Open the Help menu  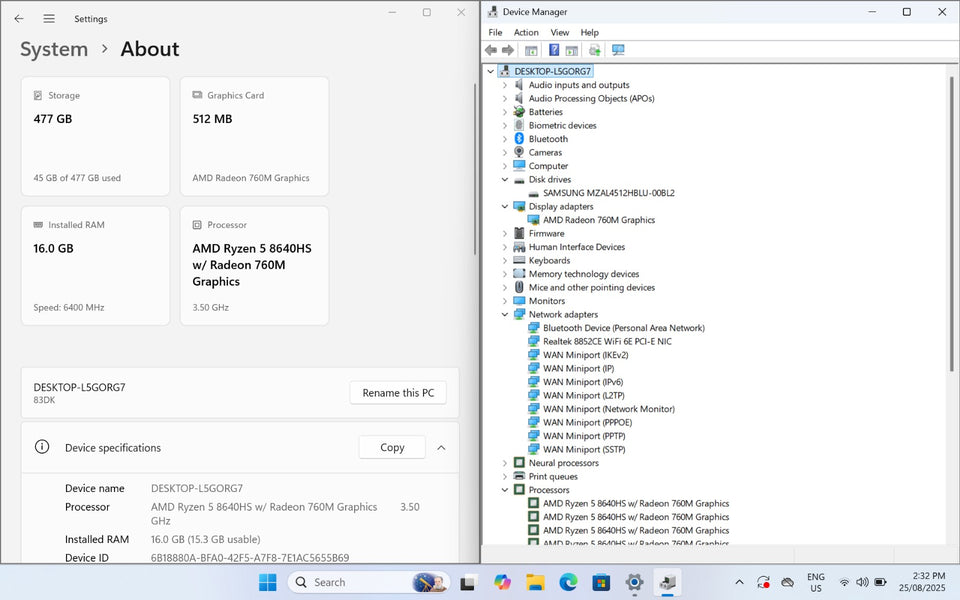coord(590,32)
